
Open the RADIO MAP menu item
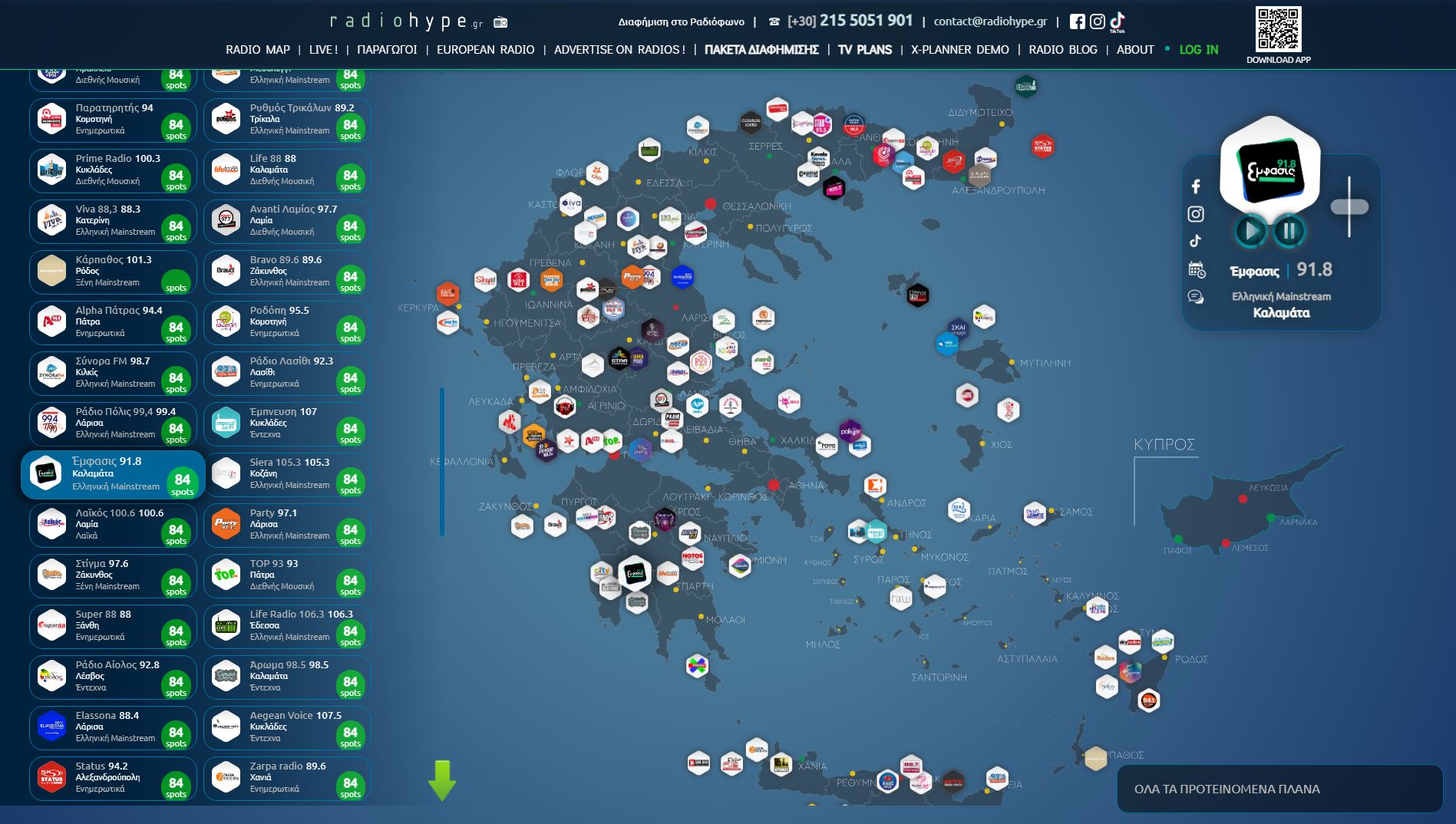[x=257, y=50]
